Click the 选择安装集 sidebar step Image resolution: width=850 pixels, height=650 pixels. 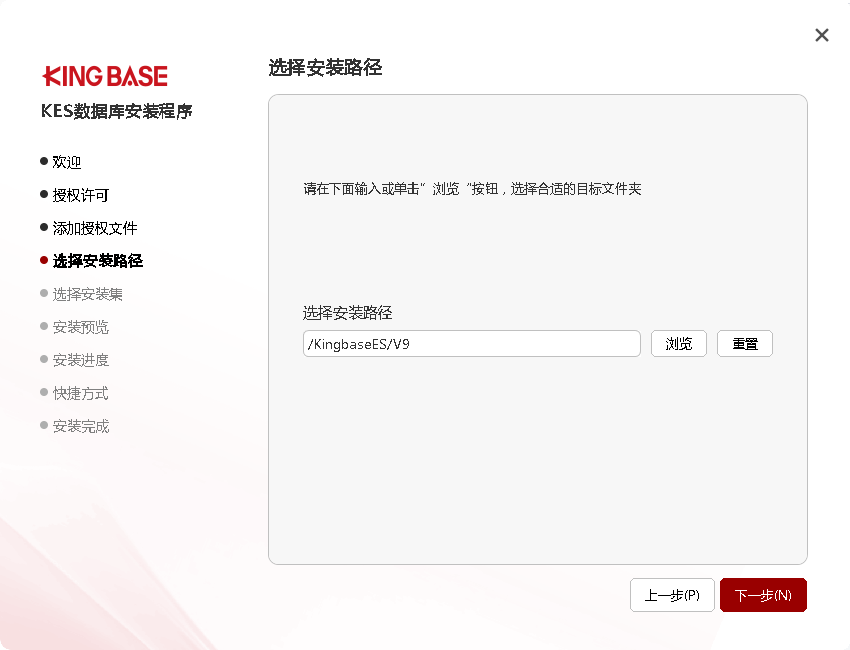[x=88, y=294]
